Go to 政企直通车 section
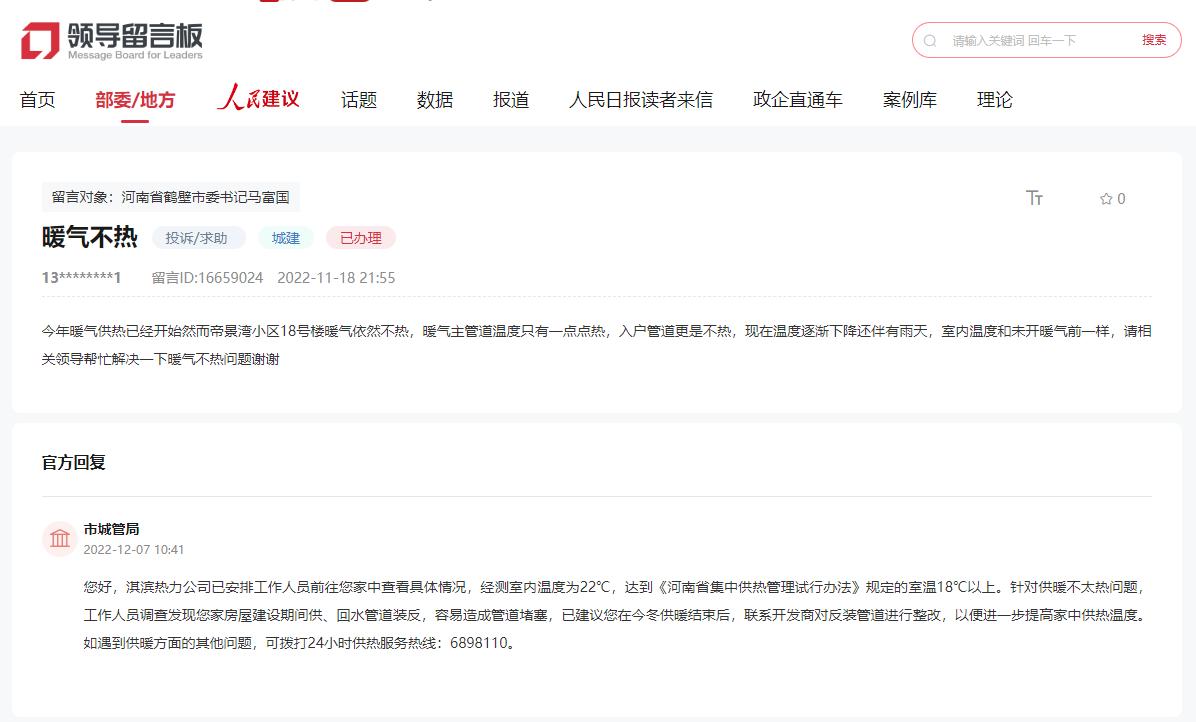The width and height of the screenshot is (1196, 722). [x=798, y=100]
